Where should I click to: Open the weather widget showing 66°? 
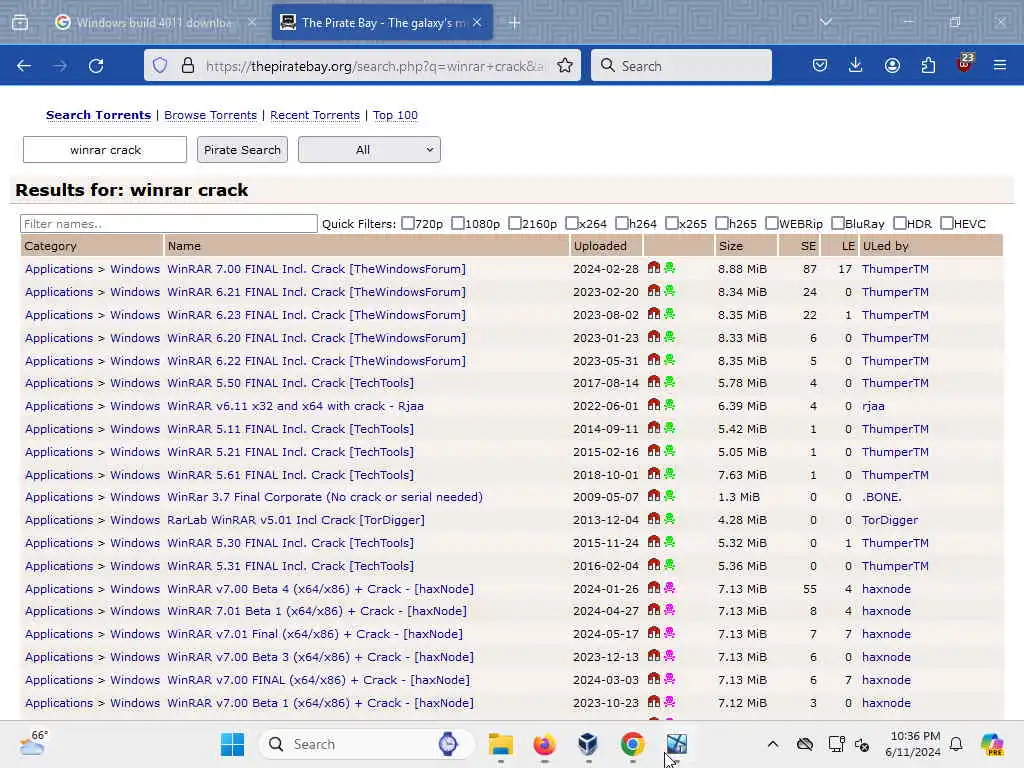[x=34, y=743]
